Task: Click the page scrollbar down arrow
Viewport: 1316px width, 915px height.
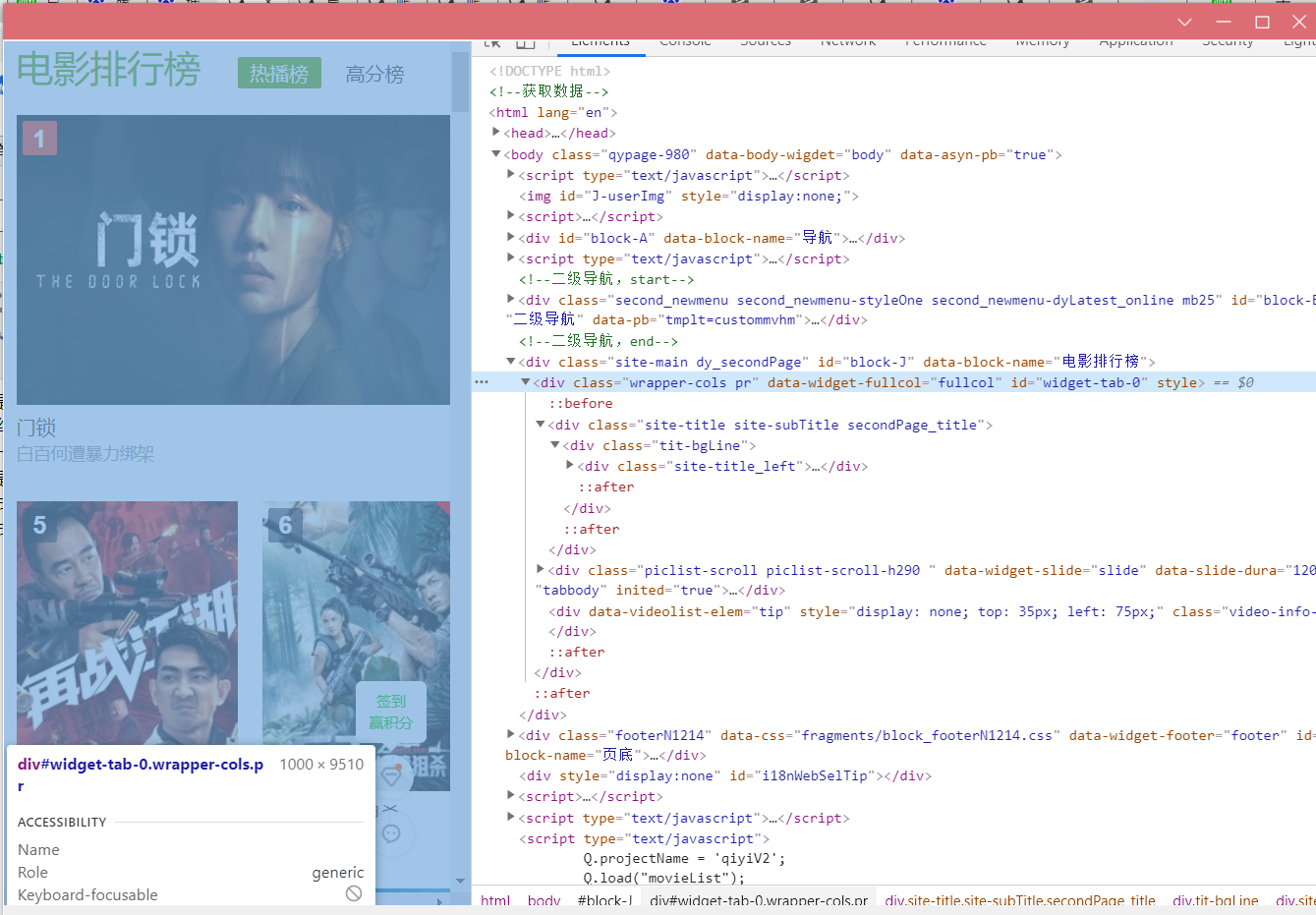Action: click(460, 882)
